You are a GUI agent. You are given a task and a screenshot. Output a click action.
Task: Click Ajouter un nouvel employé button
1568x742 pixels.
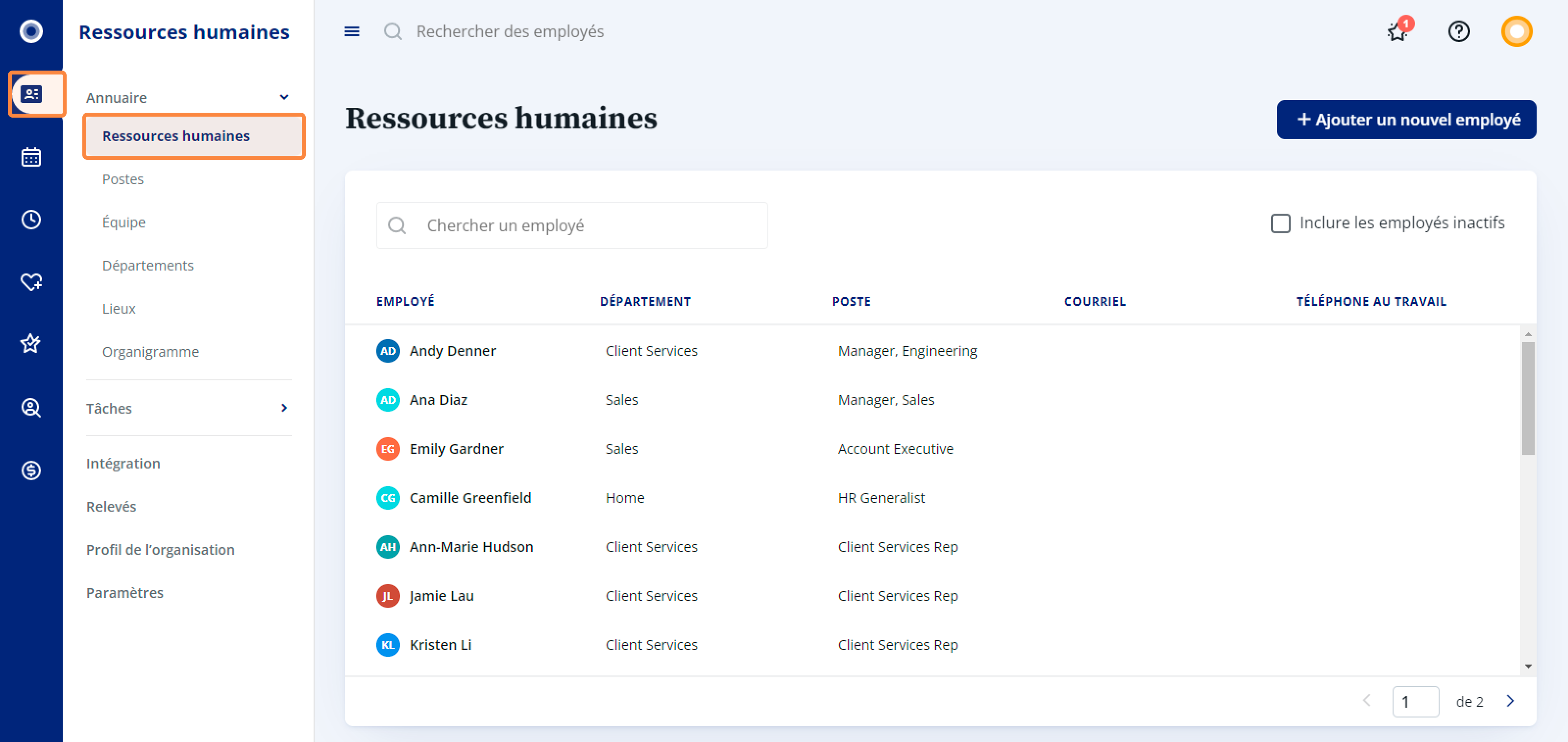click(1406, 119)
